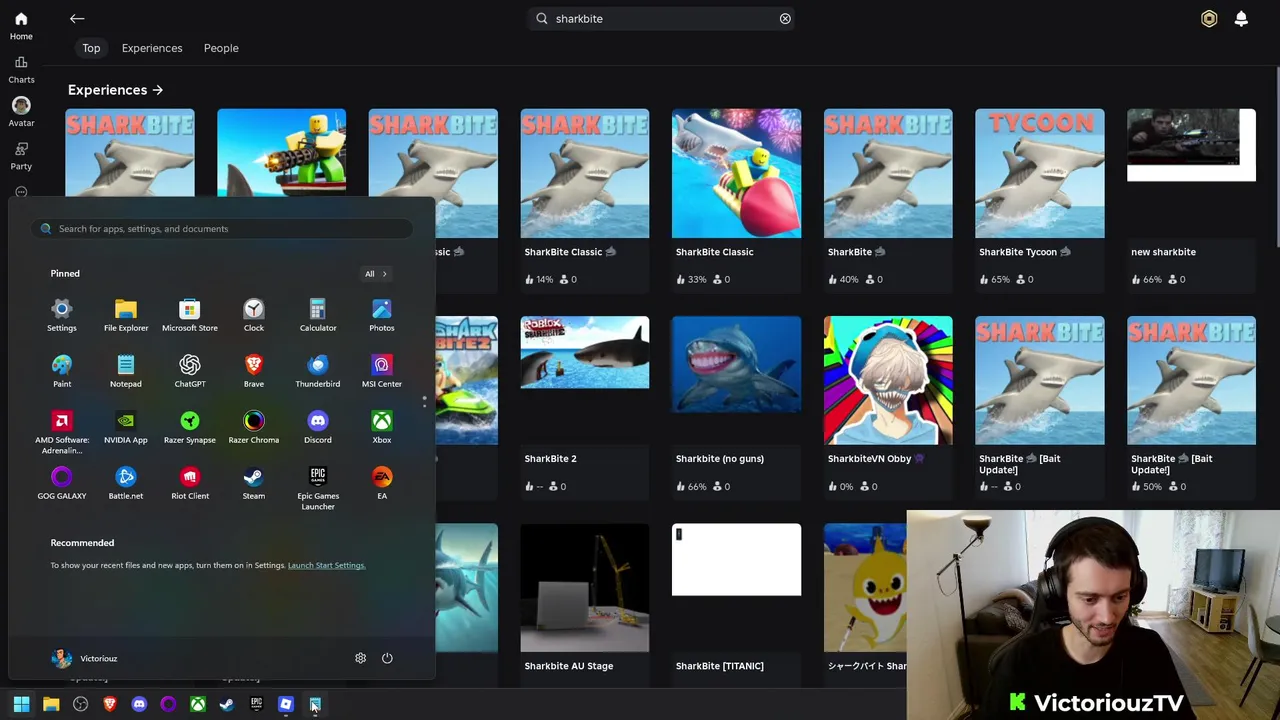Launch AMD Software Adrenalin
The width and height of the screenshot is (1280, 720).
62,432
